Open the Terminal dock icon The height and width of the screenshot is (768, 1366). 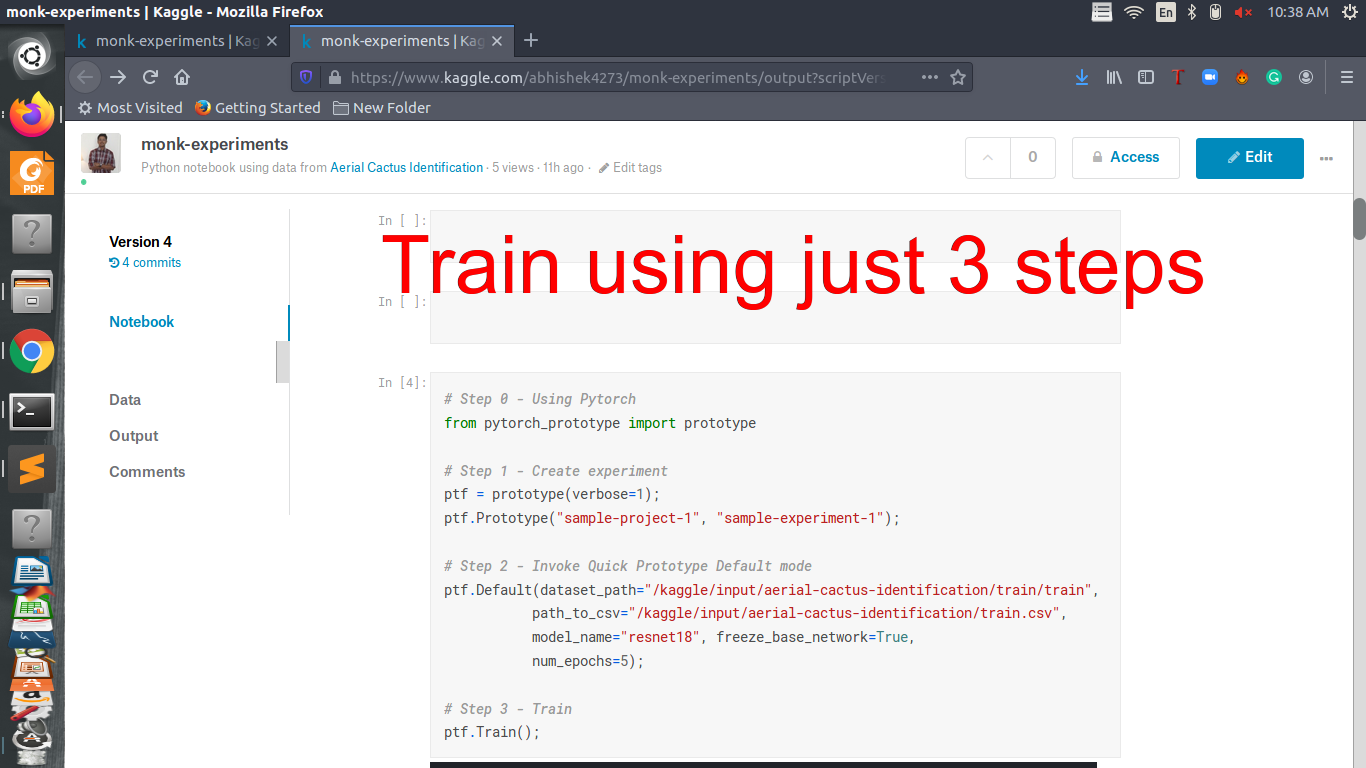32,410
